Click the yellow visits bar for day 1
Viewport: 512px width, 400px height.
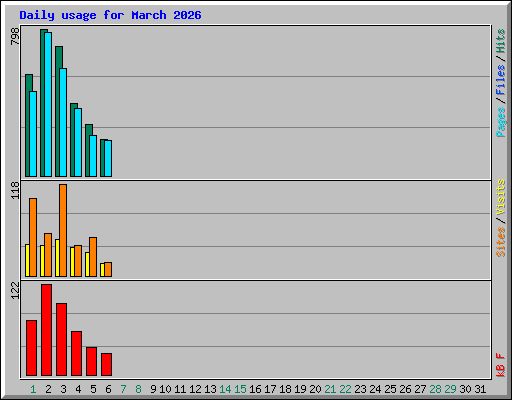(x=27, y=261)
